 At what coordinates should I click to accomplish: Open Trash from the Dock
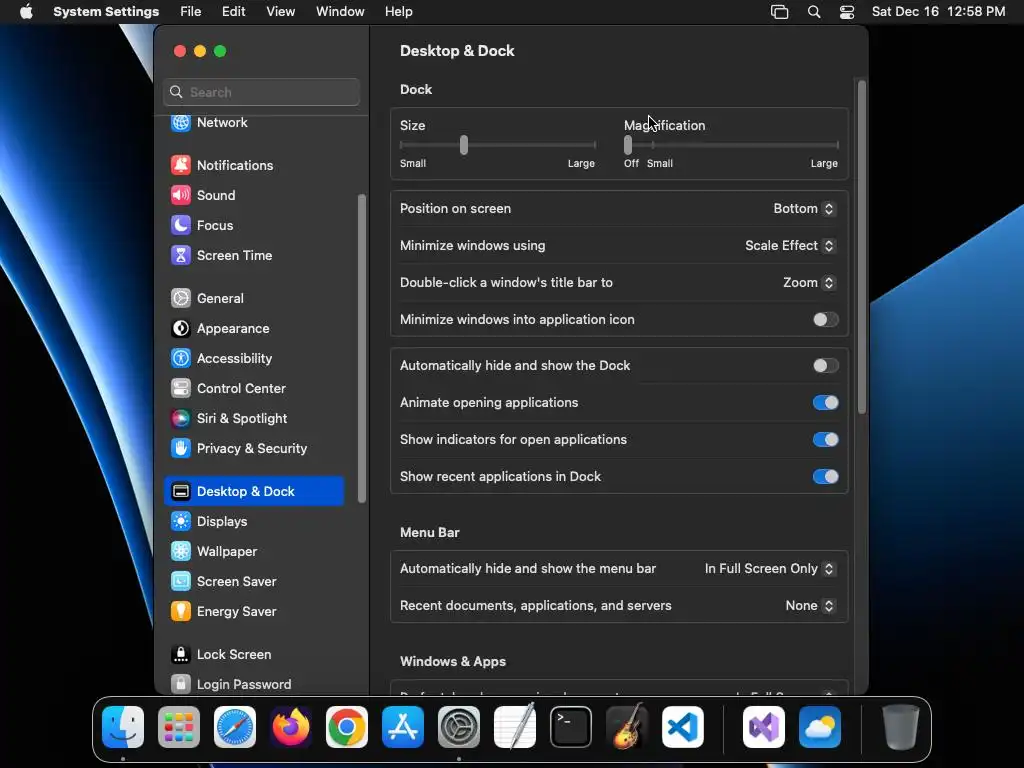(901, 727)
